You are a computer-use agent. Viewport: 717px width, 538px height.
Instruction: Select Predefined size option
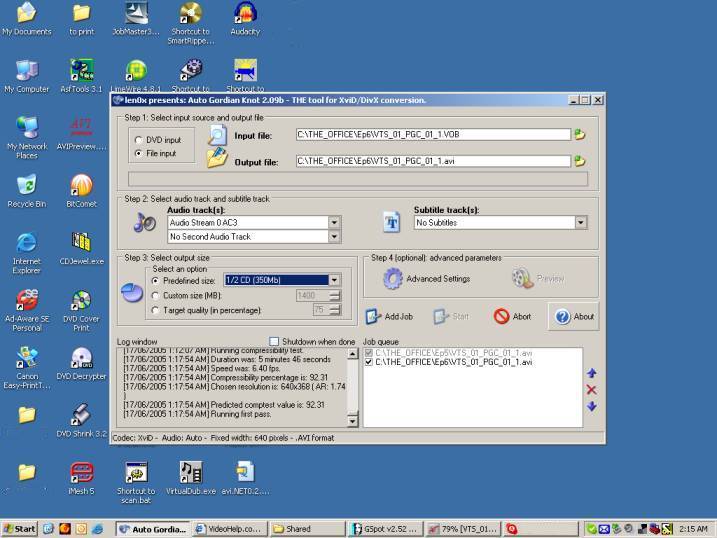coord(155,280)
